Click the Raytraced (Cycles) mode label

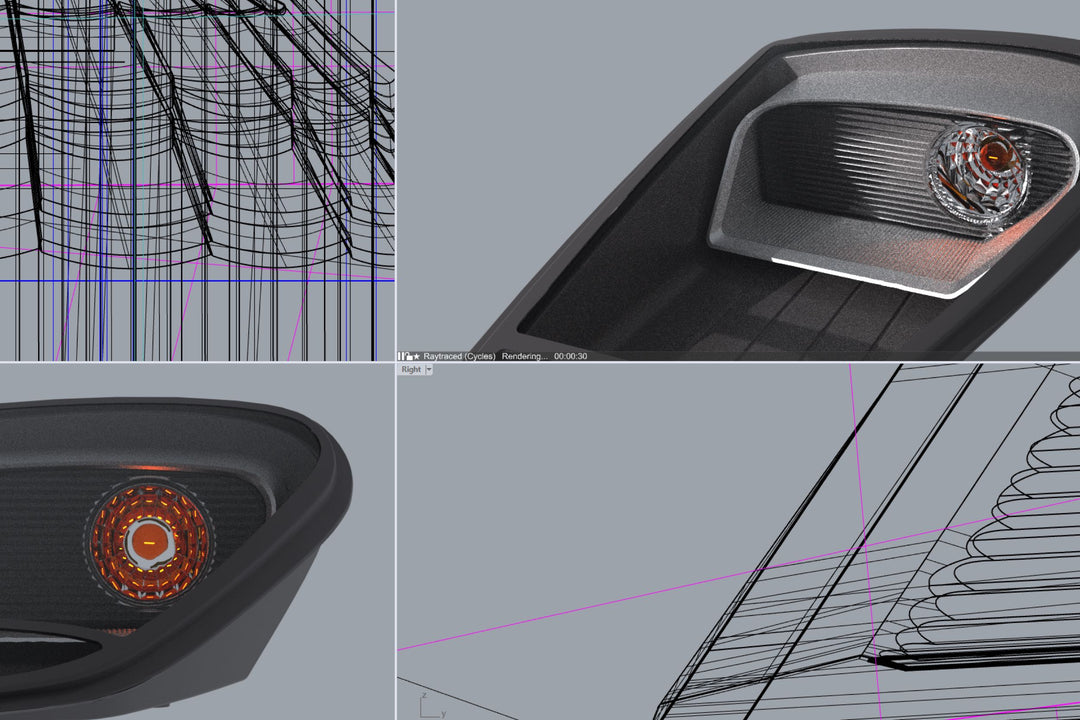click(x=460, y=356)
